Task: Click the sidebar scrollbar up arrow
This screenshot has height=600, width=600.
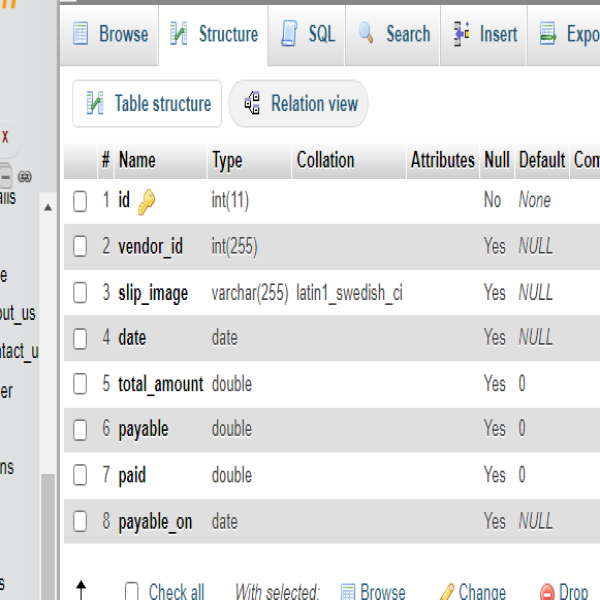Action: (48, 206)
